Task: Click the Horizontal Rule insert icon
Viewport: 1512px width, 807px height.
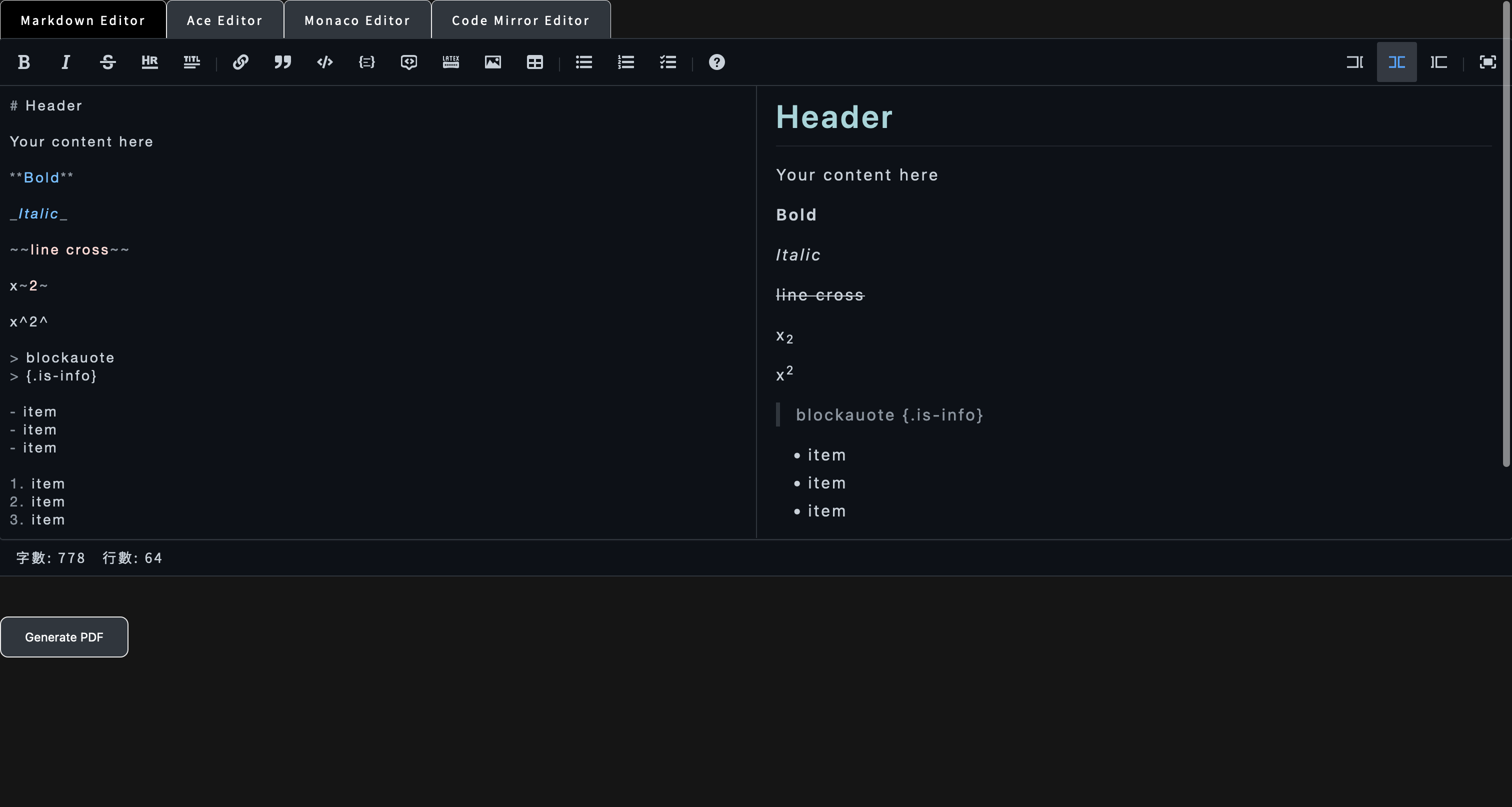Action: pyautogui.click(x=149, y=62)
